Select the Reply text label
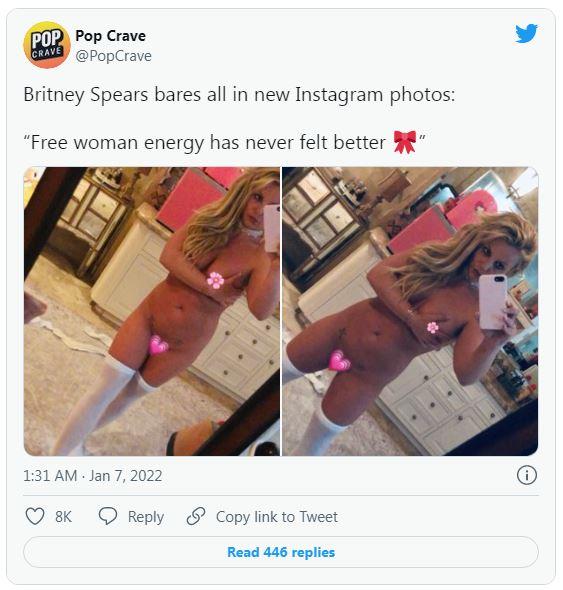Viewport: 563px width, 590px height. coord(146,517)
